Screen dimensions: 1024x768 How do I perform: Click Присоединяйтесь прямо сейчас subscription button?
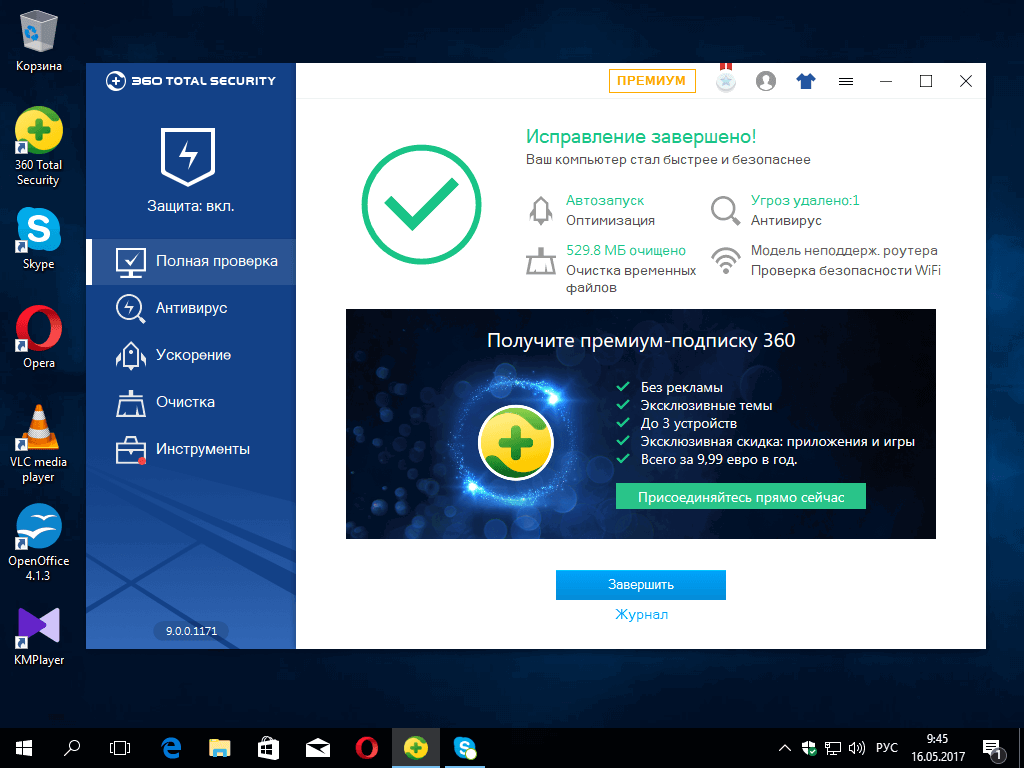[740, 495]
